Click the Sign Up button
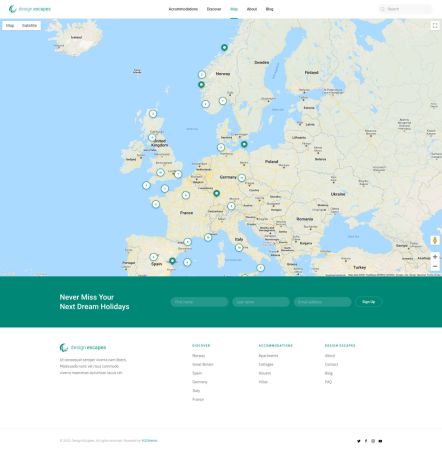 pos(368,302)
